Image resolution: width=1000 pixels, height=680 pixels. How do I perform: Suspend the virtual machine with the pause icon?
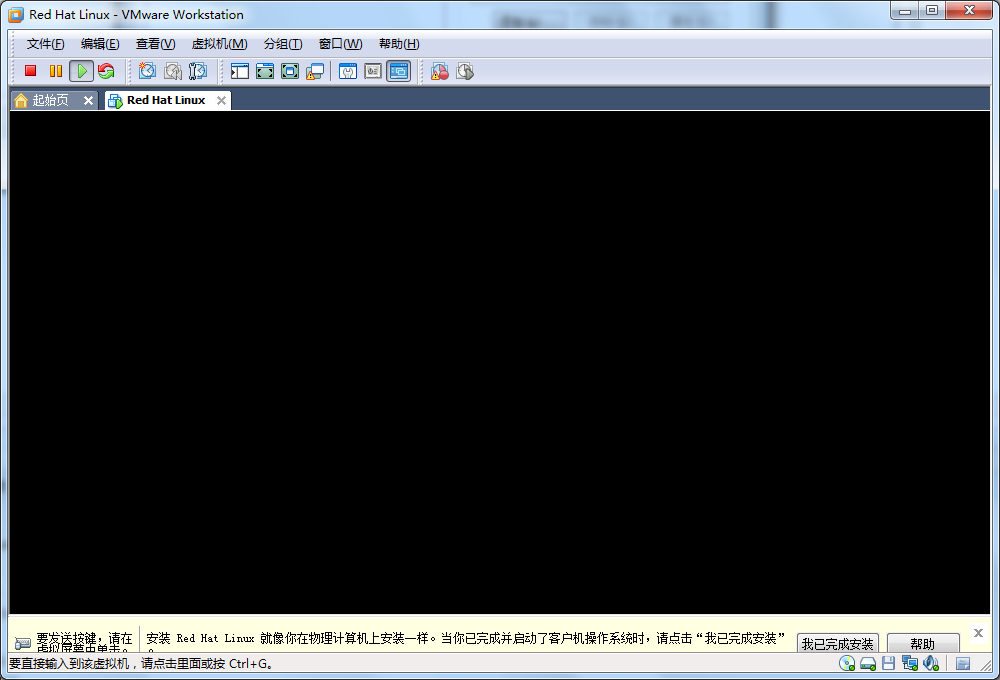55,71
